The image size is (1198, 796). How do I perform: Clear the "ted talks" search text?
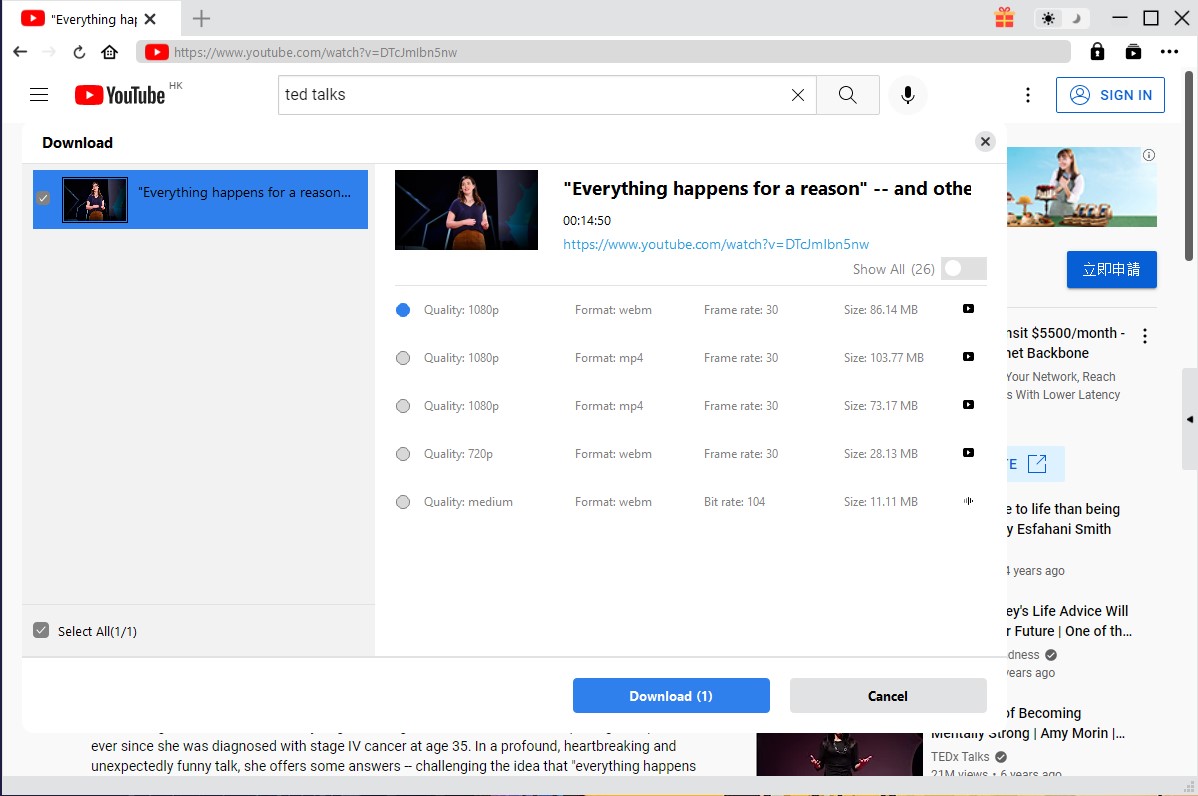point(798,95)
